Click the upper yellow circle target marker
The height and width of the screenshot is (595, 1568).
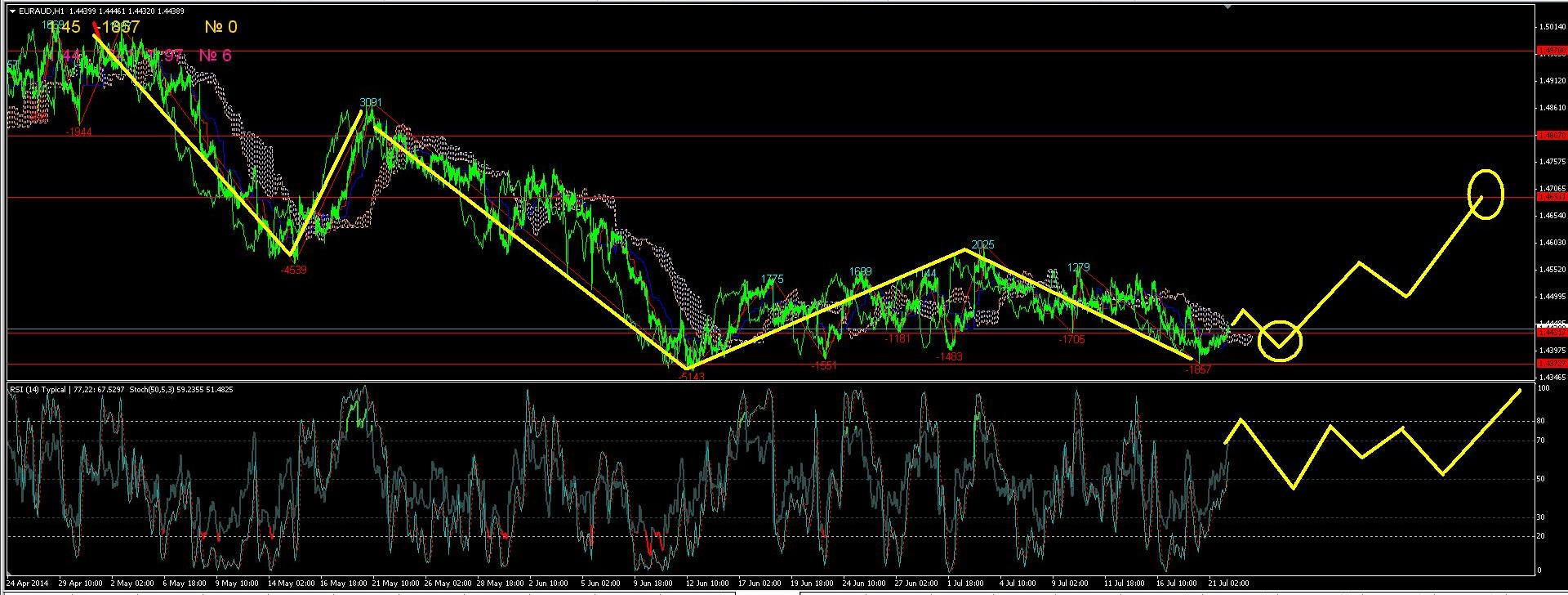(x=1486, y=195)
